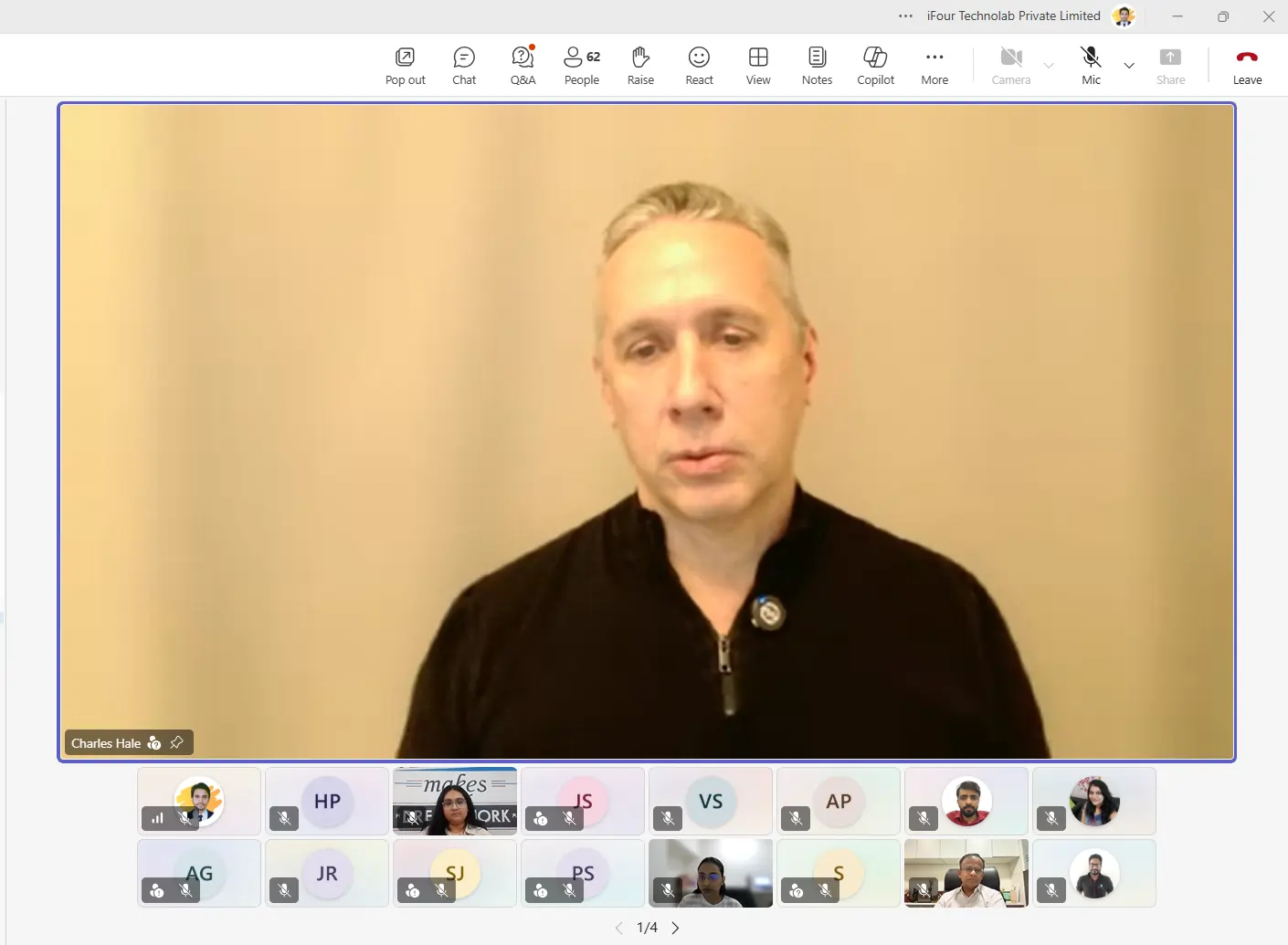The image size is (1288, 945).
Task: Change the meeting View layout
Action: click(x=758, y=66)
